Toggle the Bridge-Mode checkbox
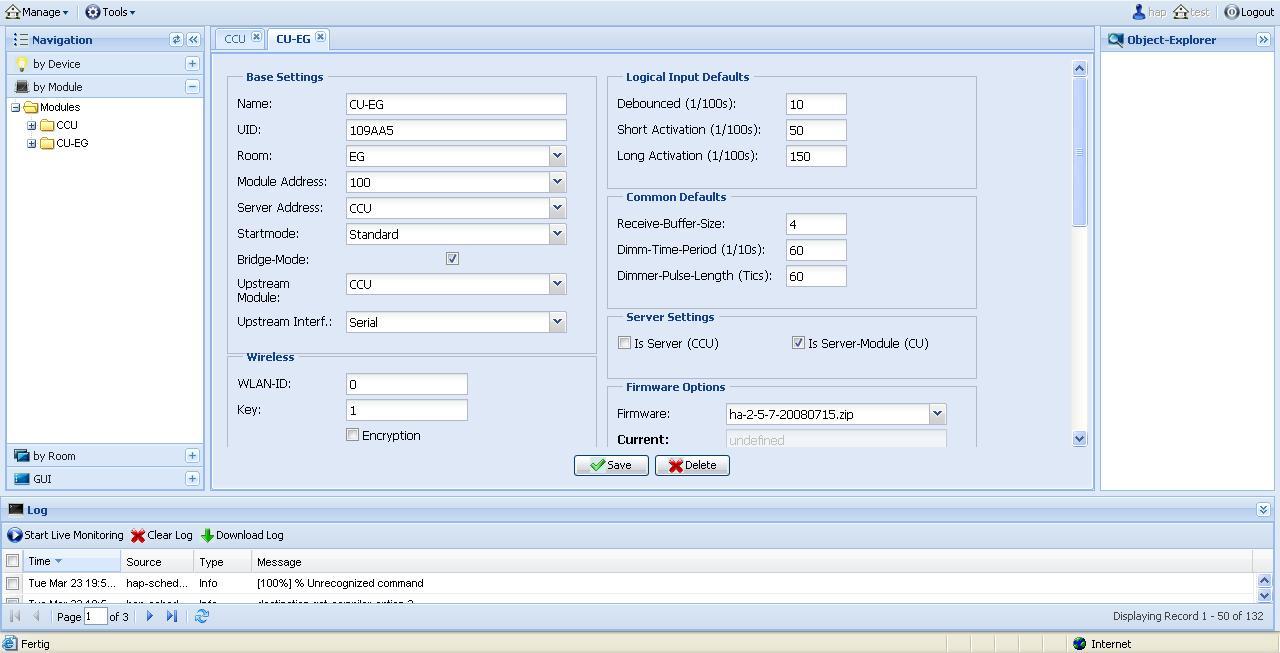 coord(452,258)
